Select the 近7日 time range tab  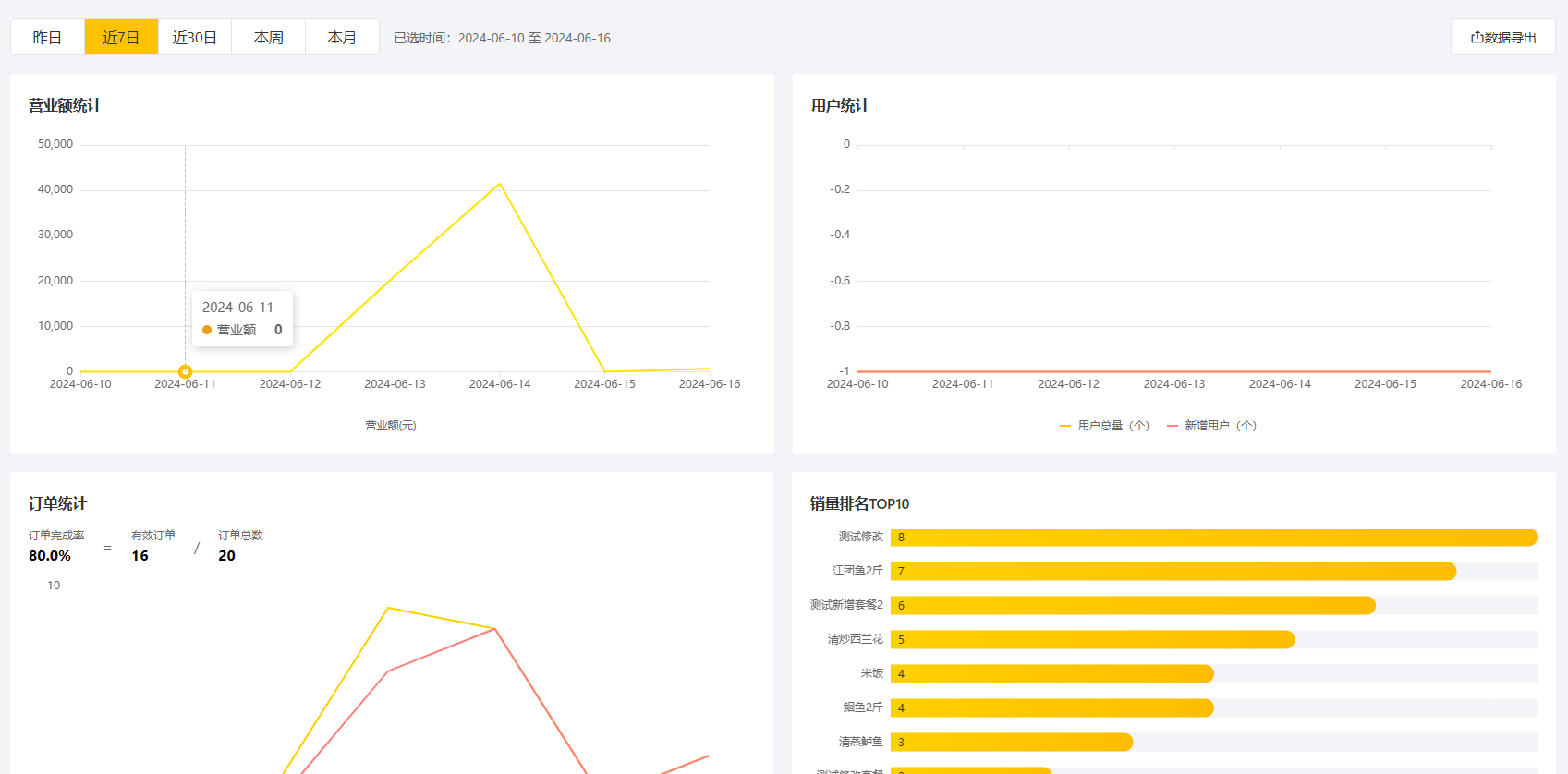pyautogui.click(x=121, y=37)
